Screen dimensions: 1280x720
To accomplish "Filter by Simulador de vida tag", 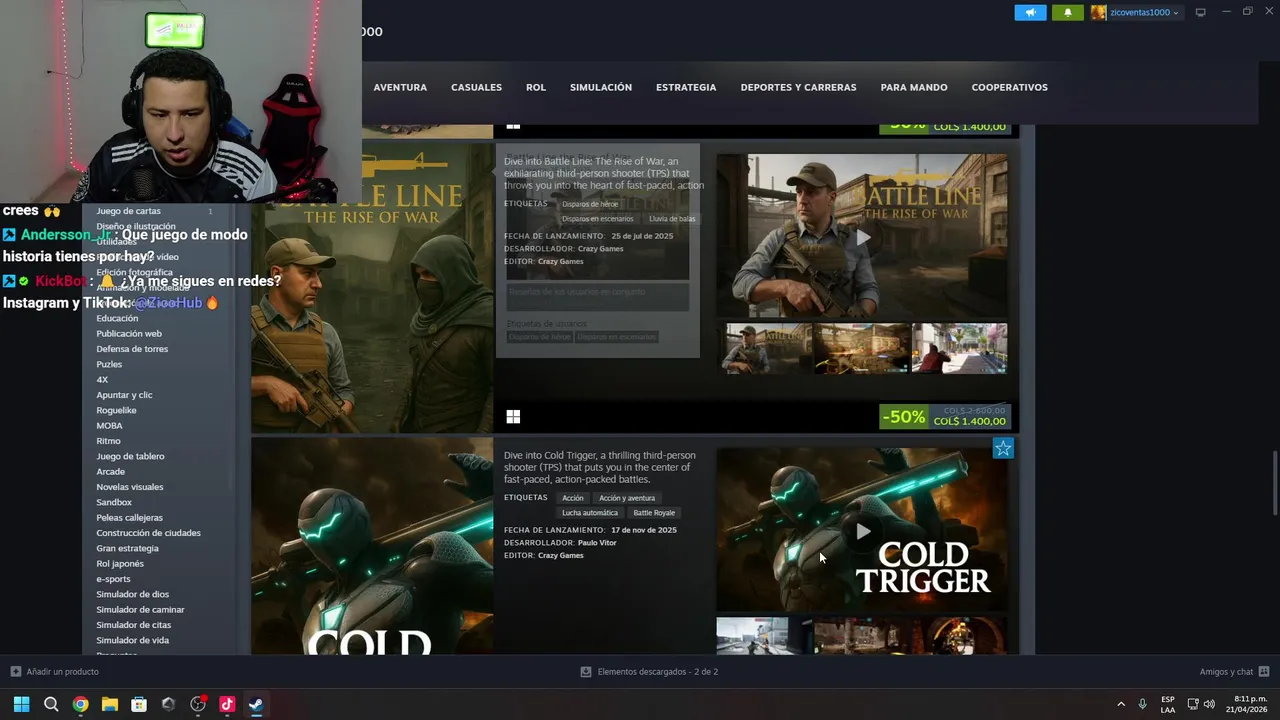I will pyautogui.click(x=132, y=640).
